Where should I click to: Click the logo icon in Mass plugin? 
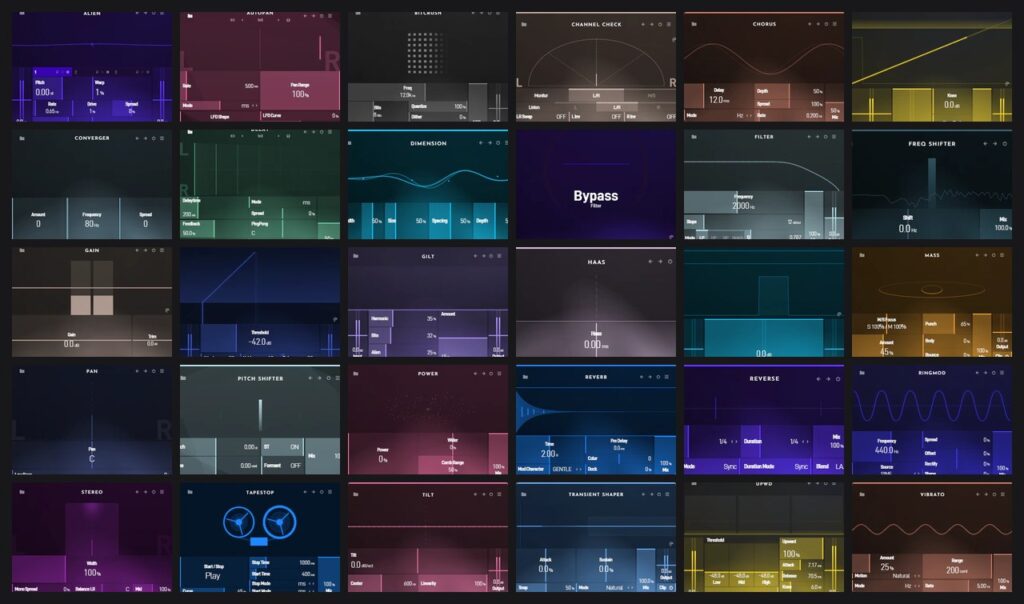pos(862,255)
